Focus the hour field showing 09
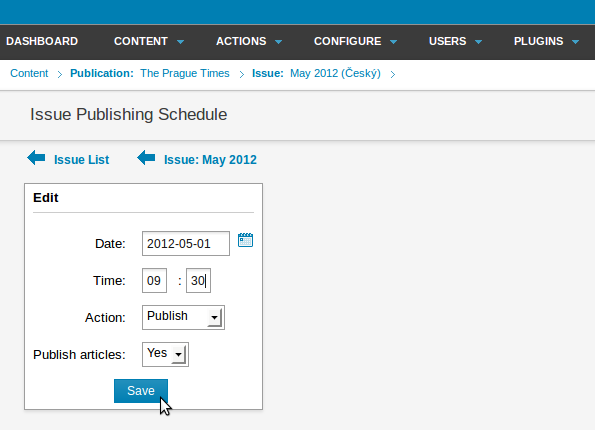595x430 pixels. click(x=154, y=280)
